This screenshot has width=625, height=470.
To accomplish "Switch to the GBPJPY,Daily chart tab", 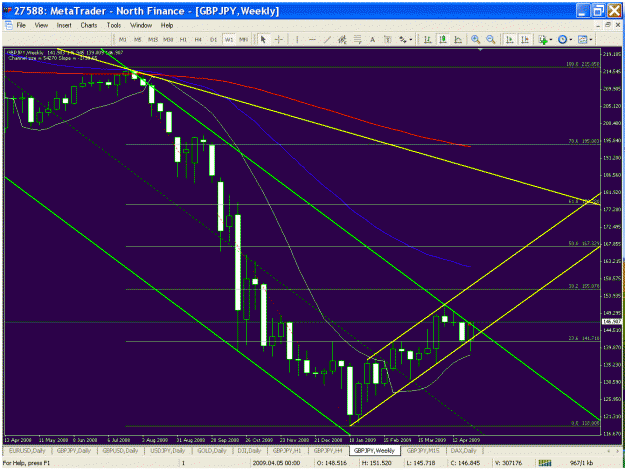I will pos(74,450).
